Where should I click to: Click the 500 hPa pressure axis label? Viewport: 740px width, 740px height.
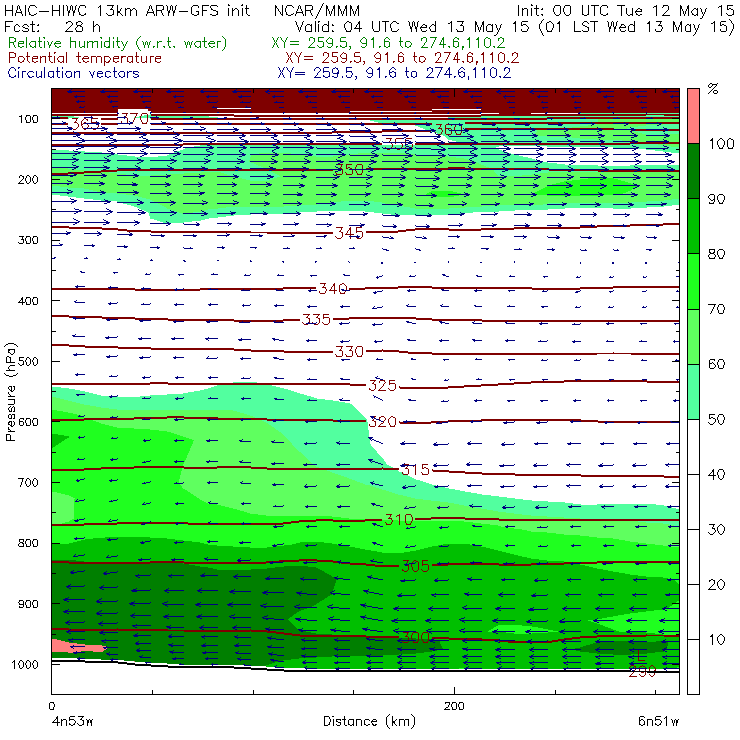[x=28, y=362]
